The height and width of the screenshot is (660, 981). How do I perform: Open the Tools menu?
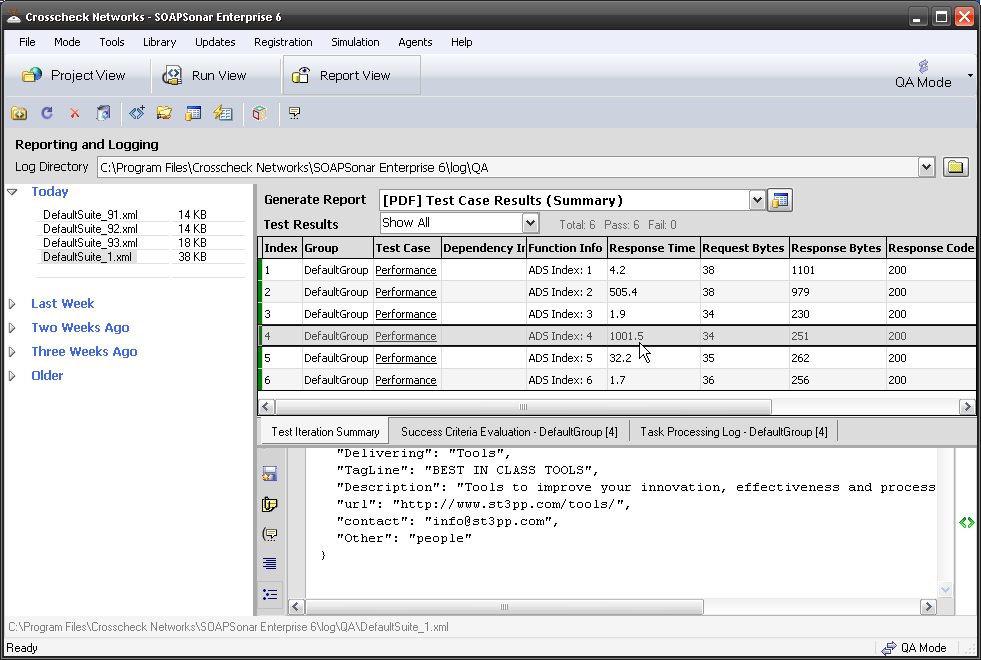[x=111, y=42]
